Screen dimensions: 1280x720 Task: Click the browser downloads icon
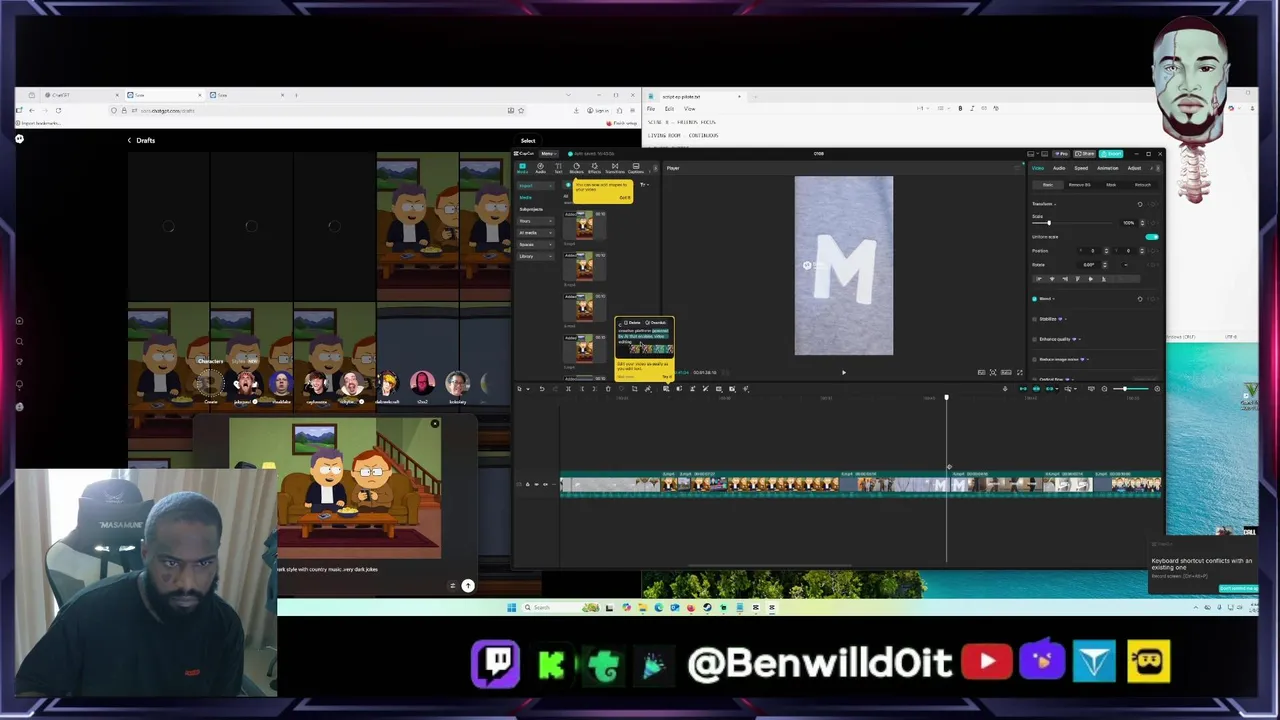tap(576, 110)
